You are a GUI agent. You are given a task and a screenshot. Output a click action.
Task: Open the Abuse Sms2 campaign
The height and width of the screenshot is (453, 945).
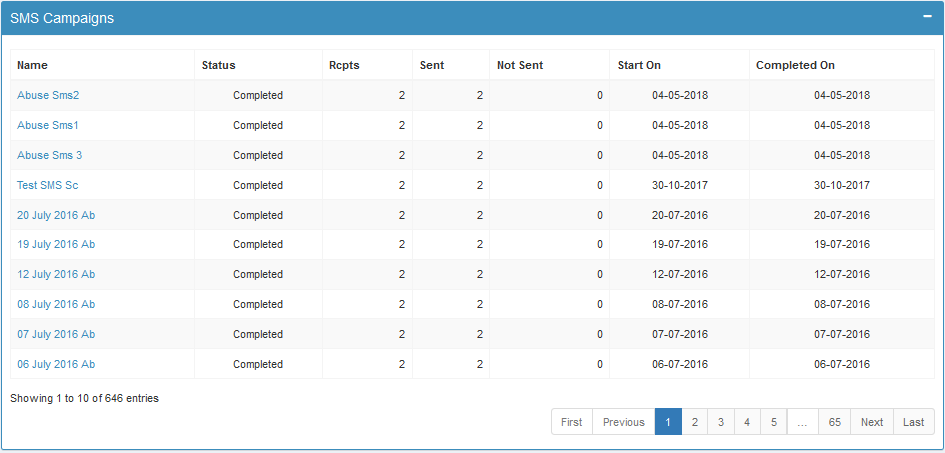point(48,96)
